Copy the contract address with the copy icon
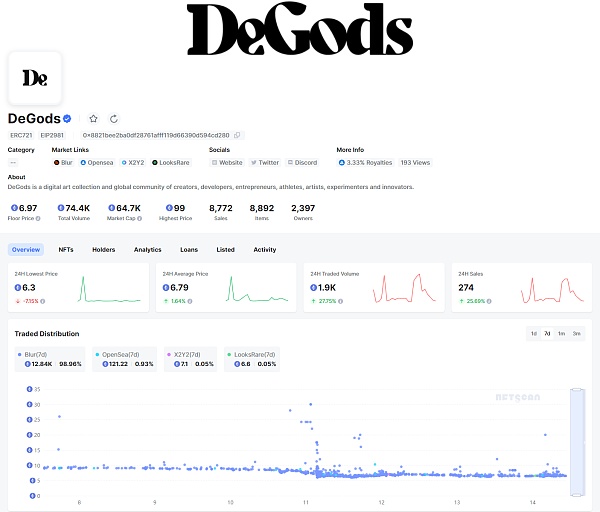This screenshot has height=512, width=600. 237,135
